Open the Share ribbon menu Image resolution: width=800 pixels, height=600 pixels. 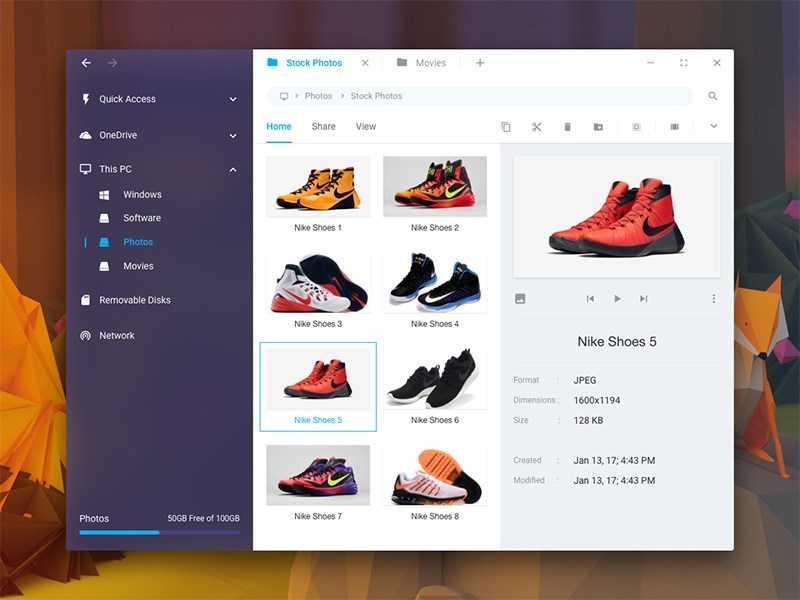coord(323,127)
